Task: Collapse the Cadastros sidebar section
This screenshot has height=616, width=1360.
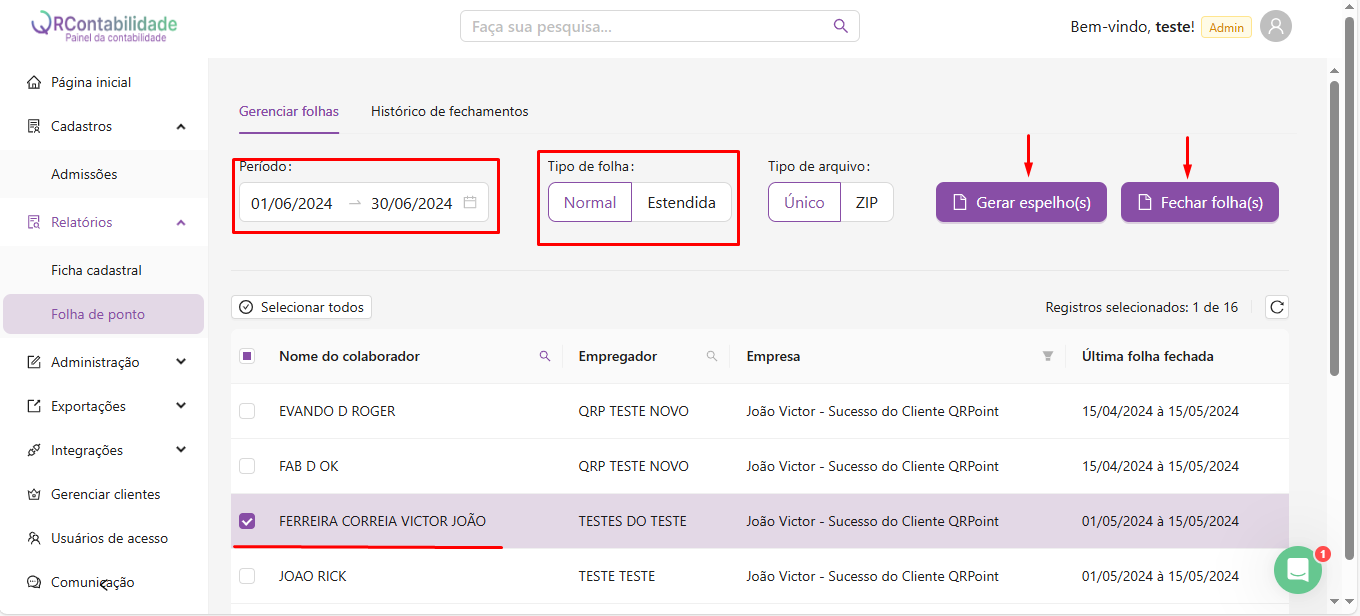Action: (x=181, y=127)
